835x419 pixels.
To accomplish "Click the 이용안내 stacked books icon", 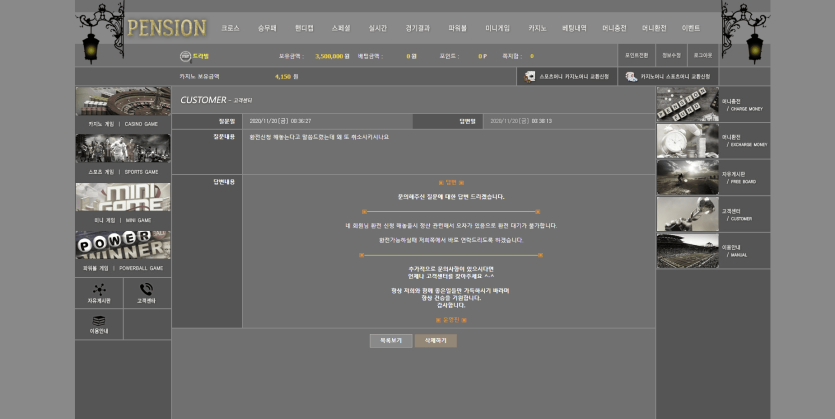I will 99,321.
